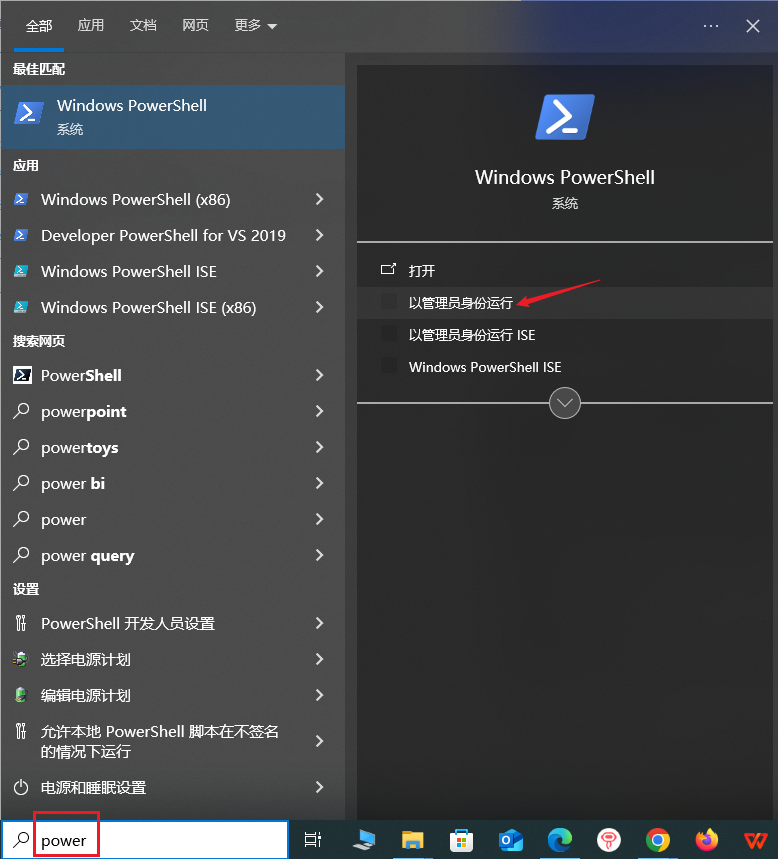The image size is (778, 859).
Task: Click the PowerShell 开发人员设置 tools icon
Action: click(x=21, y=623)
